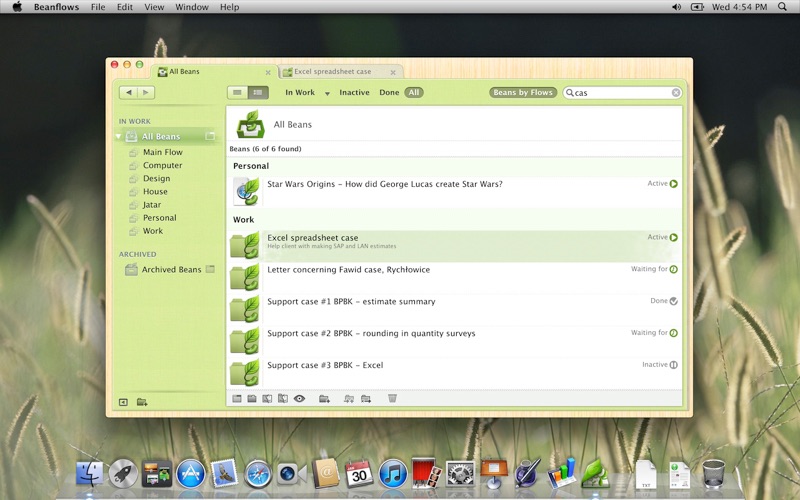Click the Inactive status icon on Support case #3
Screen dimensions: 800x500
pyautogui.click(x=673, y=365)
